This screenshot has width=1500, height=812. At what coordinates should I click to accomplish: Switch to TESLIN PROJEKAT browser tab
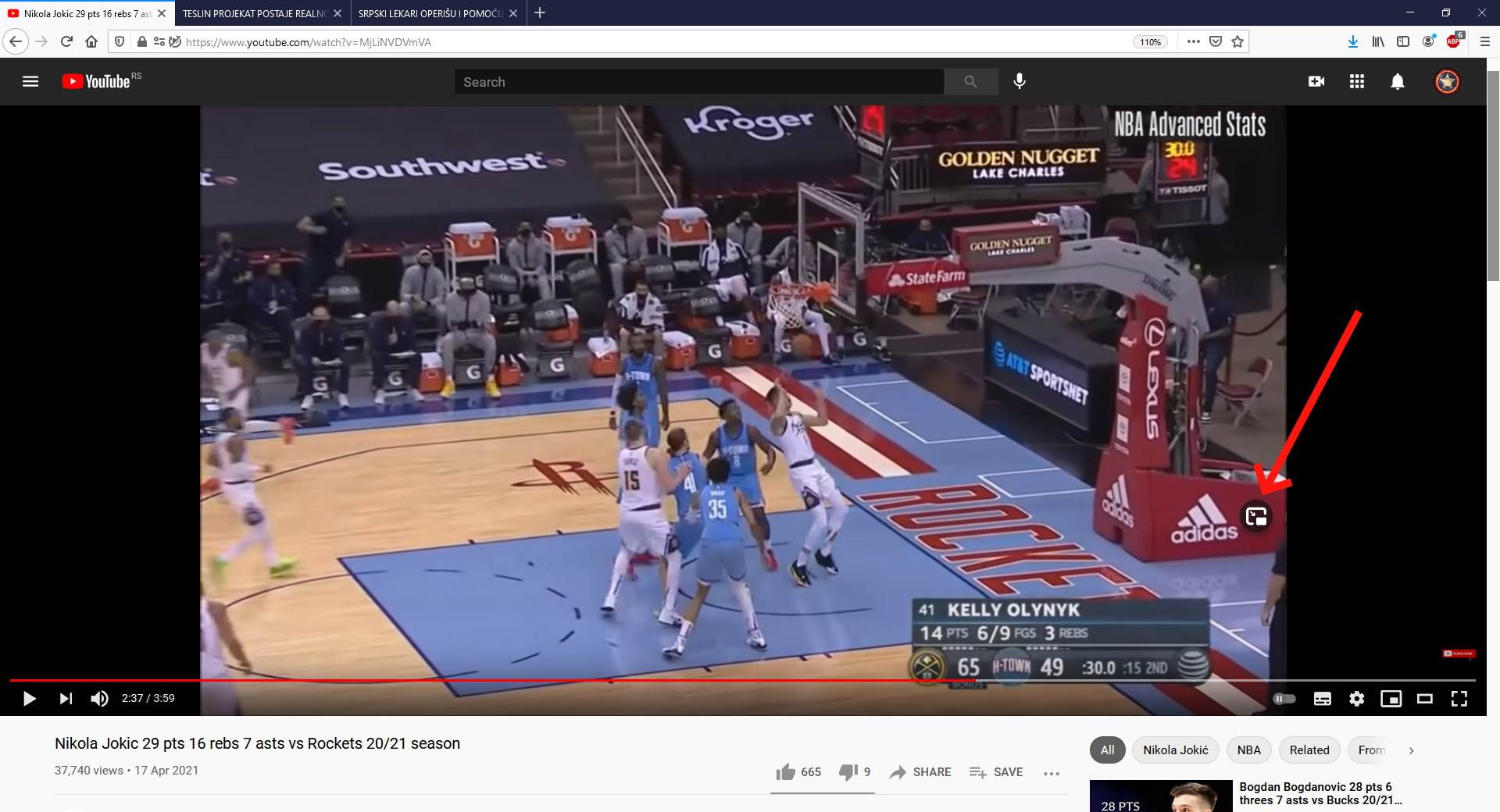tap(254, 13)
